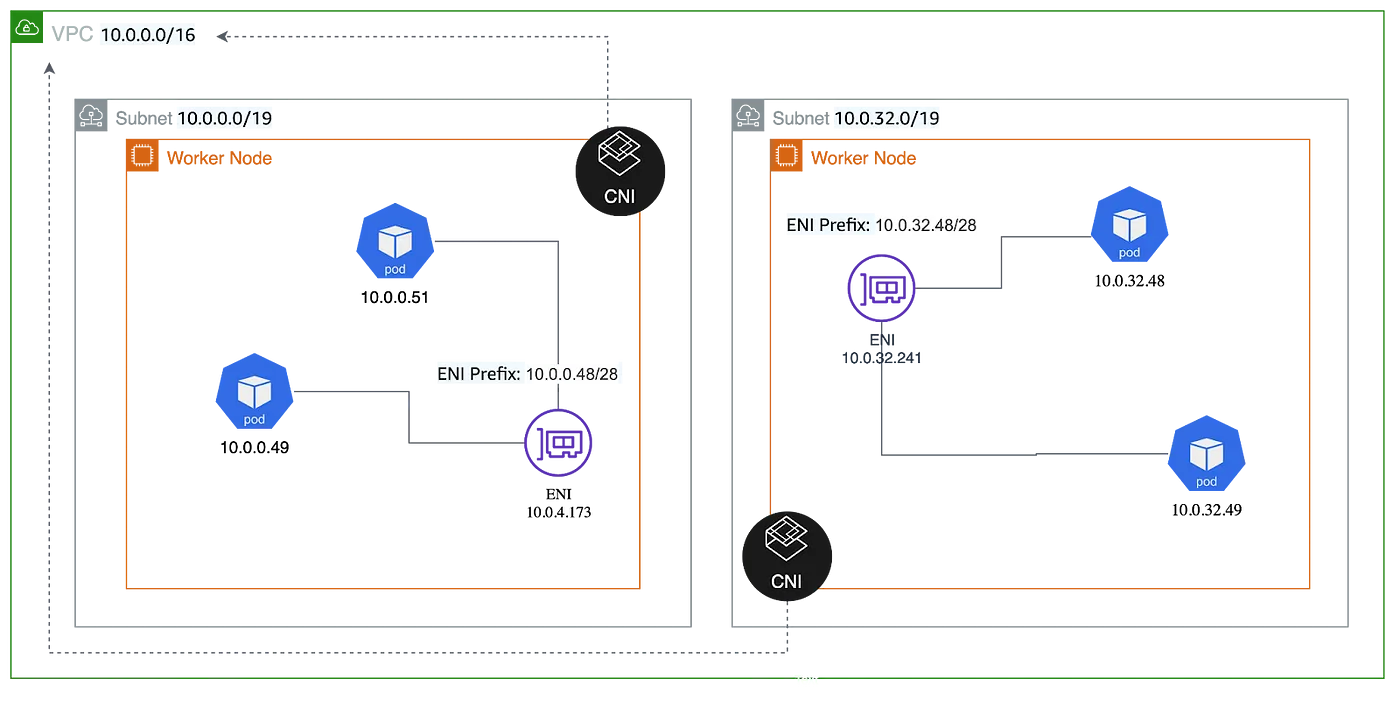Click the Worker Node title in subnet 10.0.0.0/19
The height and width of the screenshot is (707, 1400).
click(219, 158)
